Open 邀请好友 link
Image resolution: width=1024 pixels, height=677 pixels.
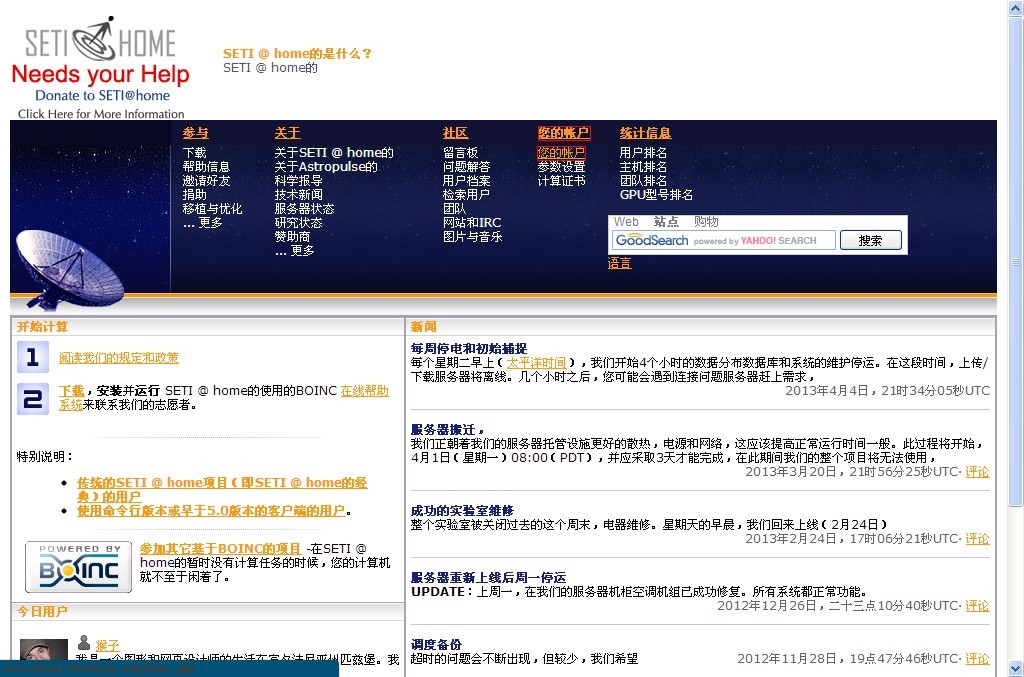(x=206, y=181)
